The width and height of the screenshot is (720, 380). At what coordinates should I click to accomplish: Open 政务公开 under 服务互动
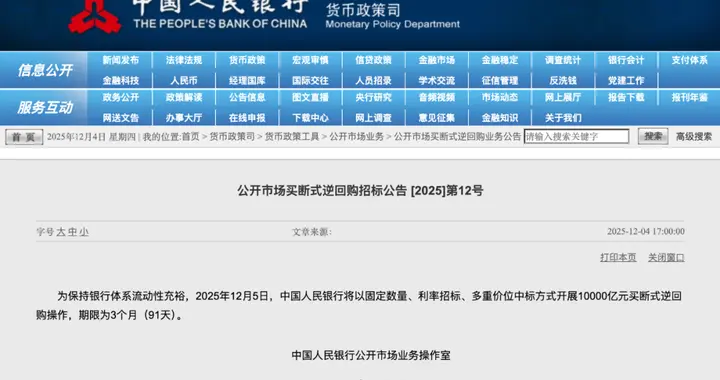pos(121,97)
